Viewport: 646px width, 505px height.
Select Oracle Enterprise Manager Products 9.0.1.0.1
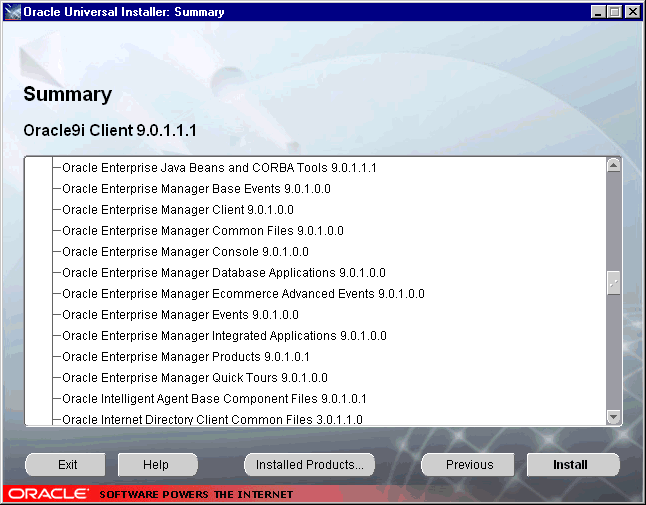(185, 357)
